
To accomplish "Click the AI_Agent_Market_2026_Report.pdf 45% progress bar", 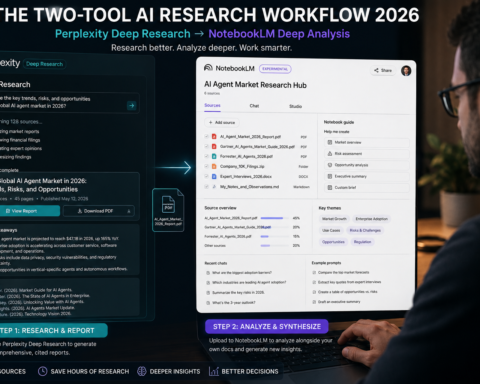I will (275, 218).
